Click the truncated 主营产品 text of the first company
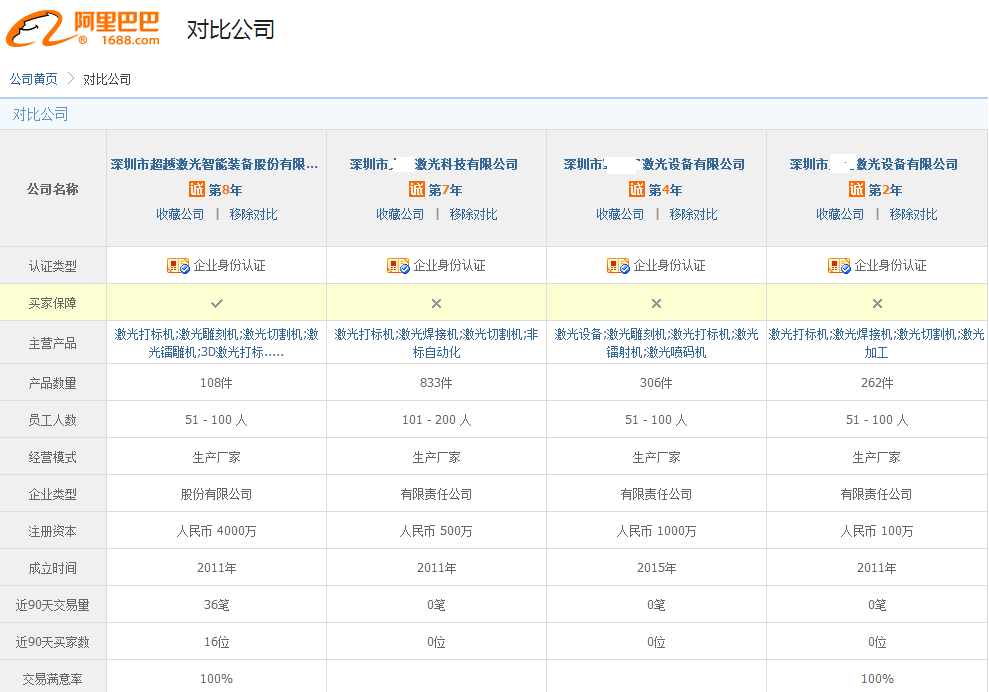 pyautogui.click(x=217, y=343)
